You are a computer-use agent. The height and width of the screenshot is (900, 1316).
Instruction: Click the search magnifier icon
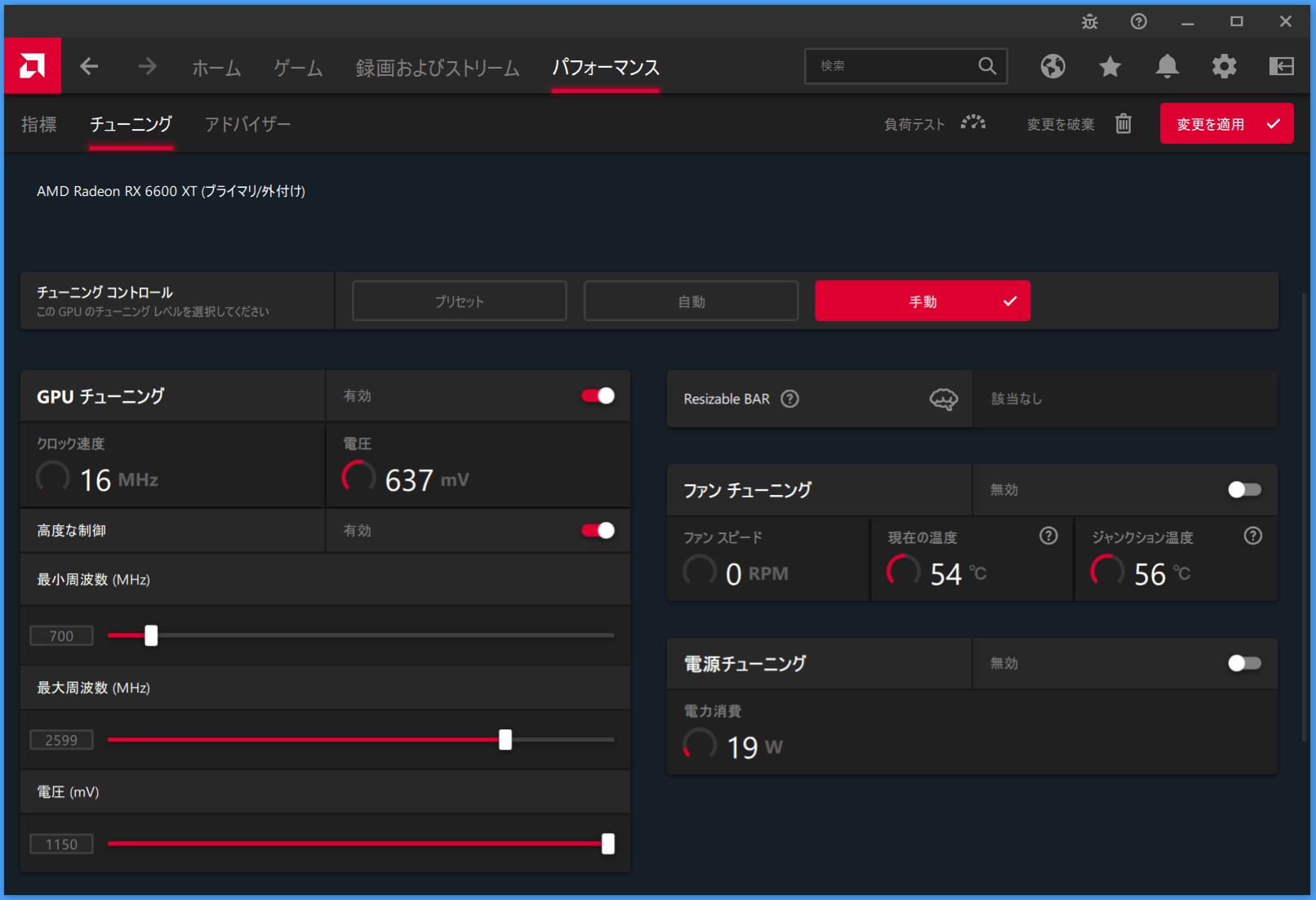pos(987,66)
